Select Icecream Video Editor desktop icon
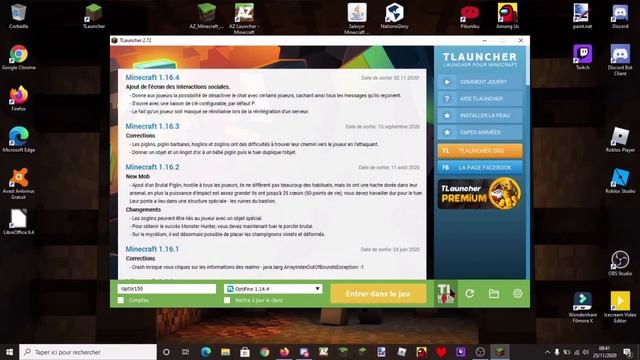640x360 pixels. (x=620, y=307)
